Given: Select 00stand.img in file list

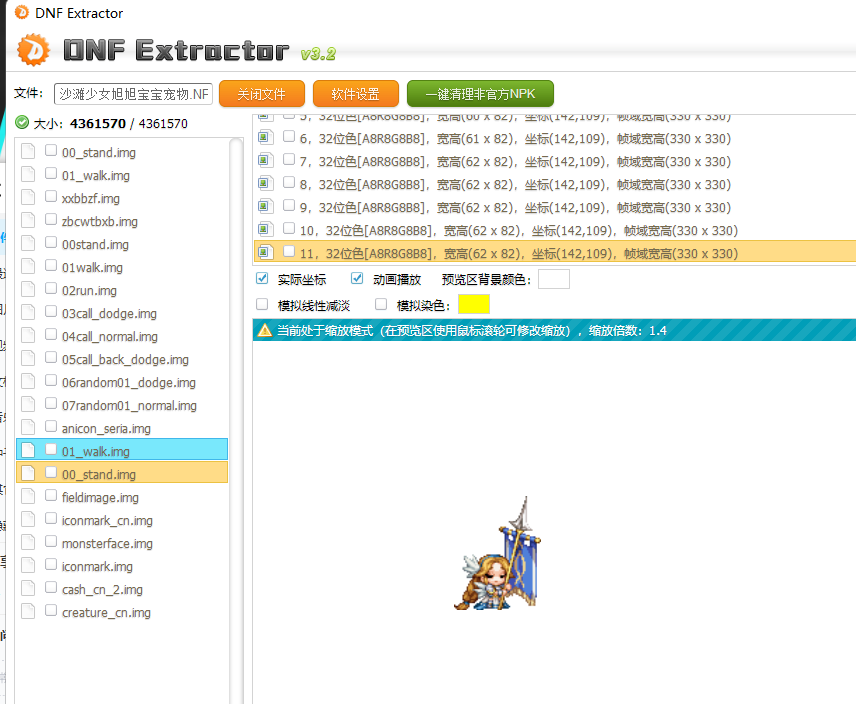Looking at the screenshot, I should (95, 244).
